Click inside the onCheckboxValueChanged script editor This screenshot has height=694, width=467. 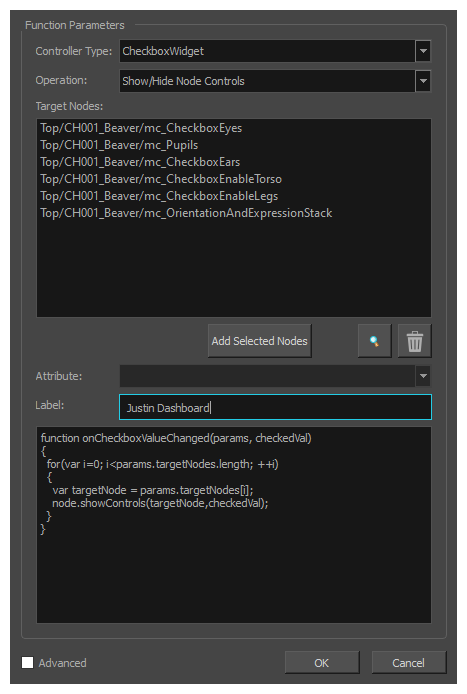pos(234,525)
